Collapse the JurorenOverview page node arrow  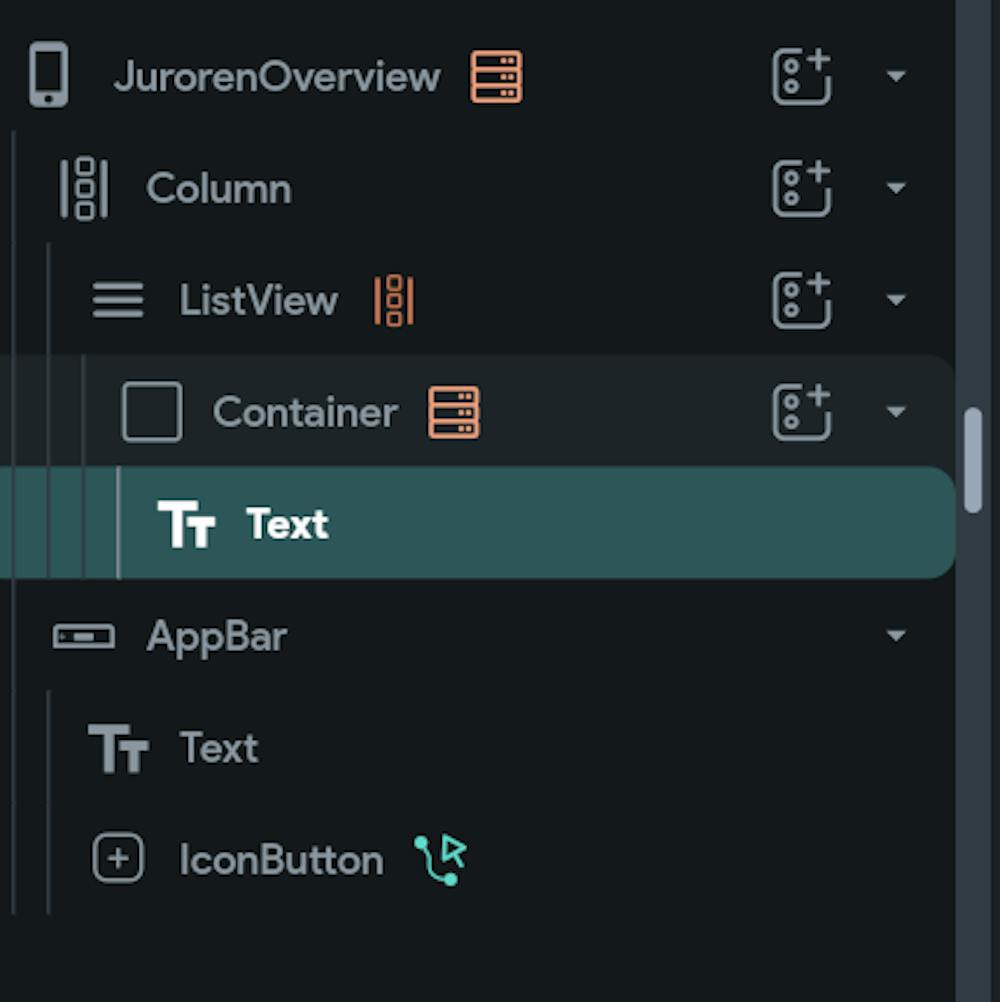896,76
